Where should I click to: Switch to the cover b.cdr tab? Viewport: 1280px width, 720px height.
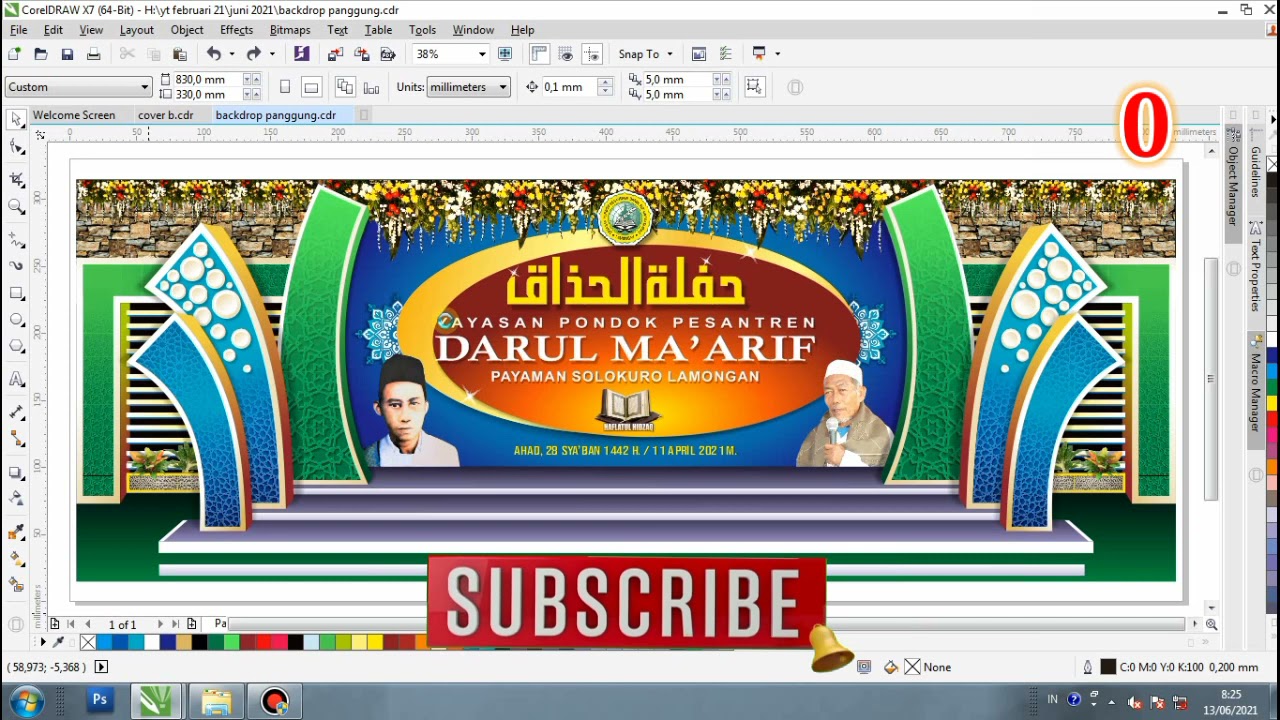click(166, 115)
